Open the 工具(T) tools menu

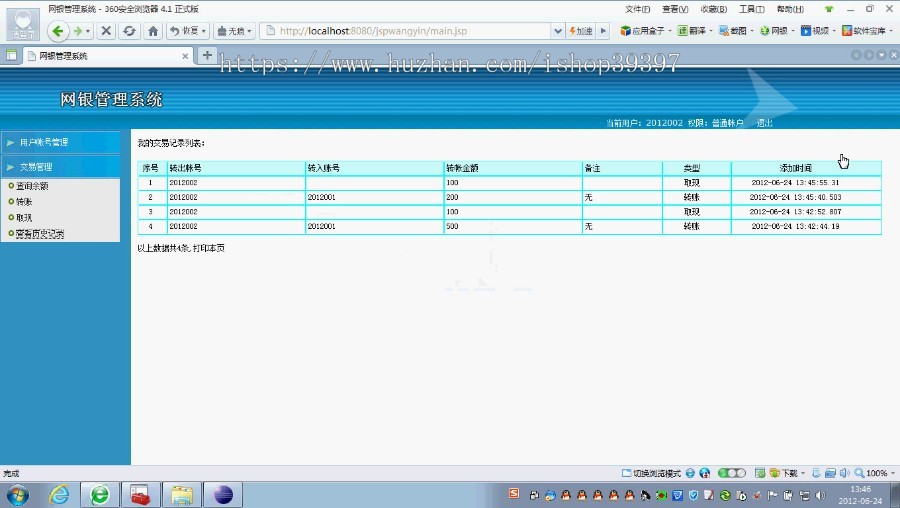pyautogui.click(x=751, y=9)
